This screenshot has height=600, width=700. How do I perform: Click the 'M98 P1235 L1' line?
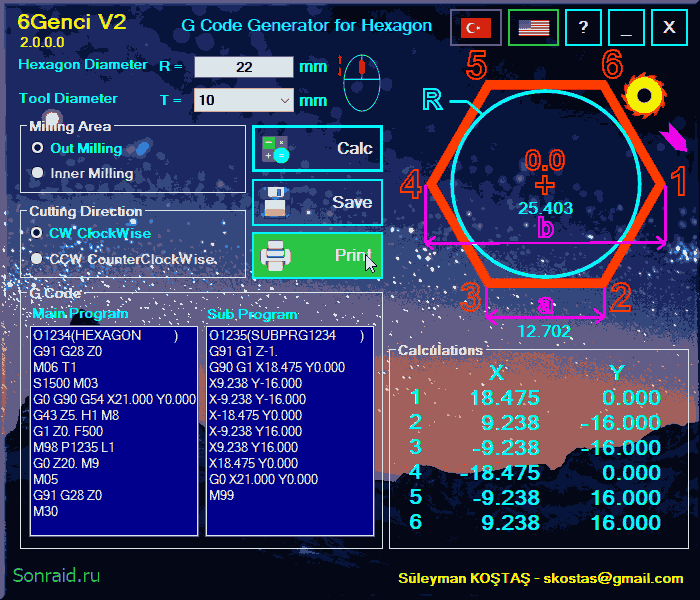pyautogui.click(x=74, y=447)
